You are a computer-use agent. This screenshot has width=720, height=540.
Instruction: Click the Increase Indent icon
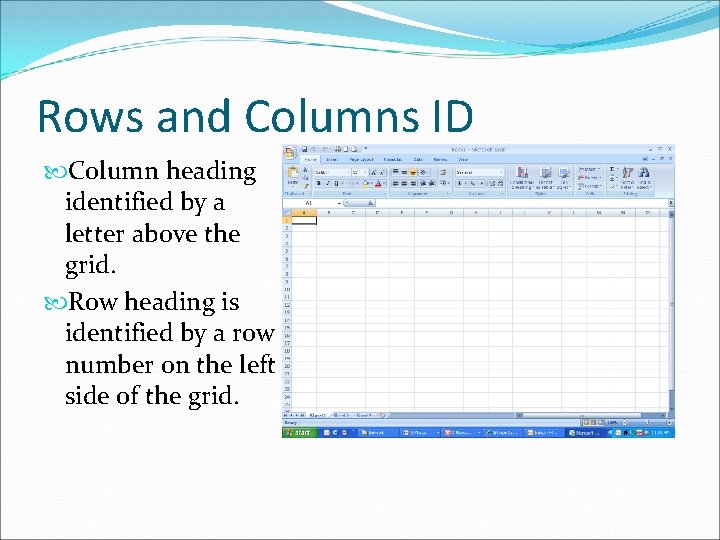click(x=432, y=183)
